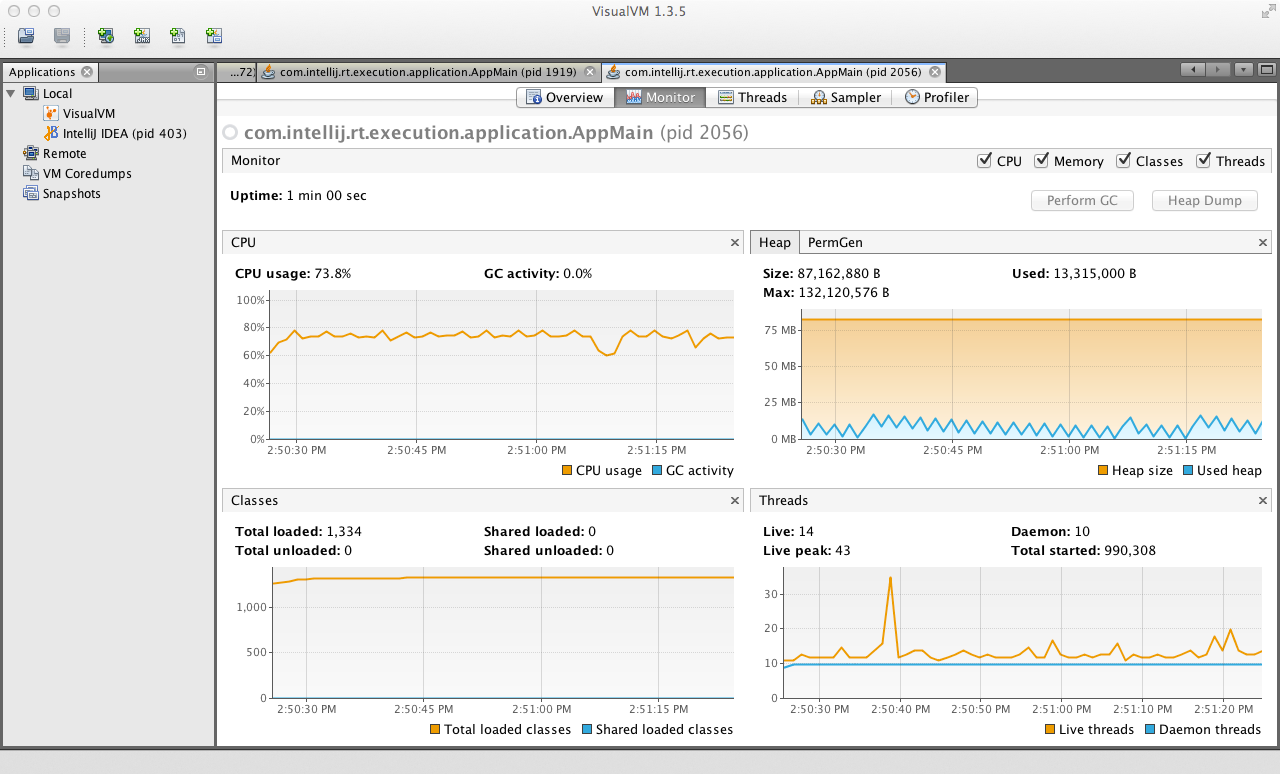This screenshot has height=774, width=1280.
Task: Switch to the truncated ...72) tab
Action: 236,72
